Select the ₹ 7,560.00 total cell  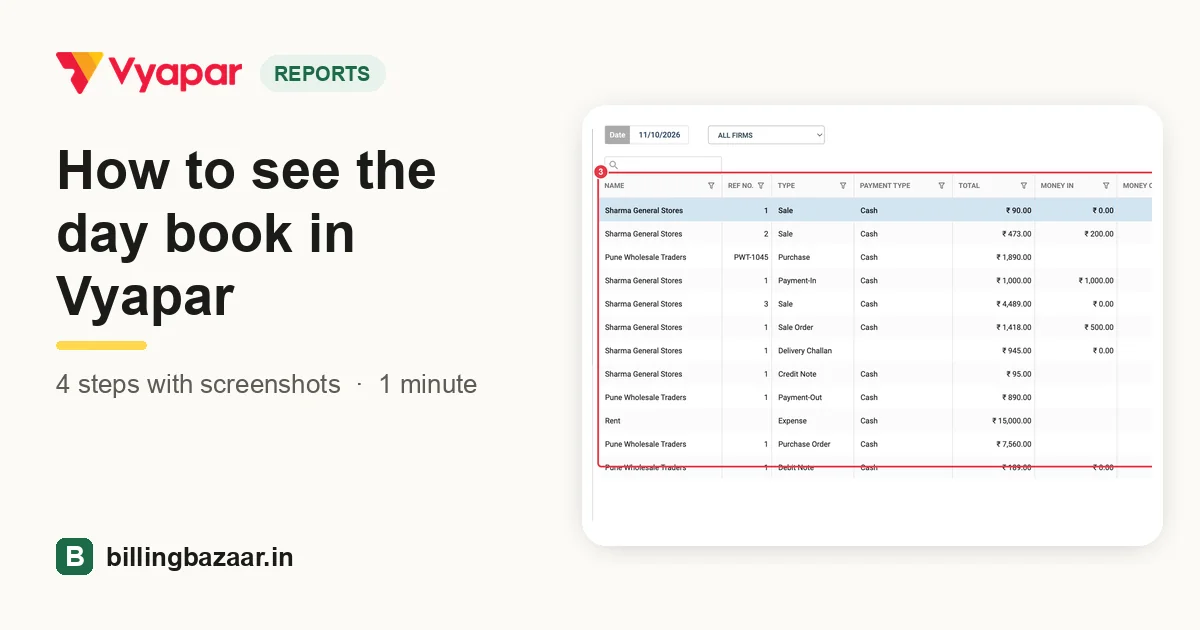(1013, 444)
